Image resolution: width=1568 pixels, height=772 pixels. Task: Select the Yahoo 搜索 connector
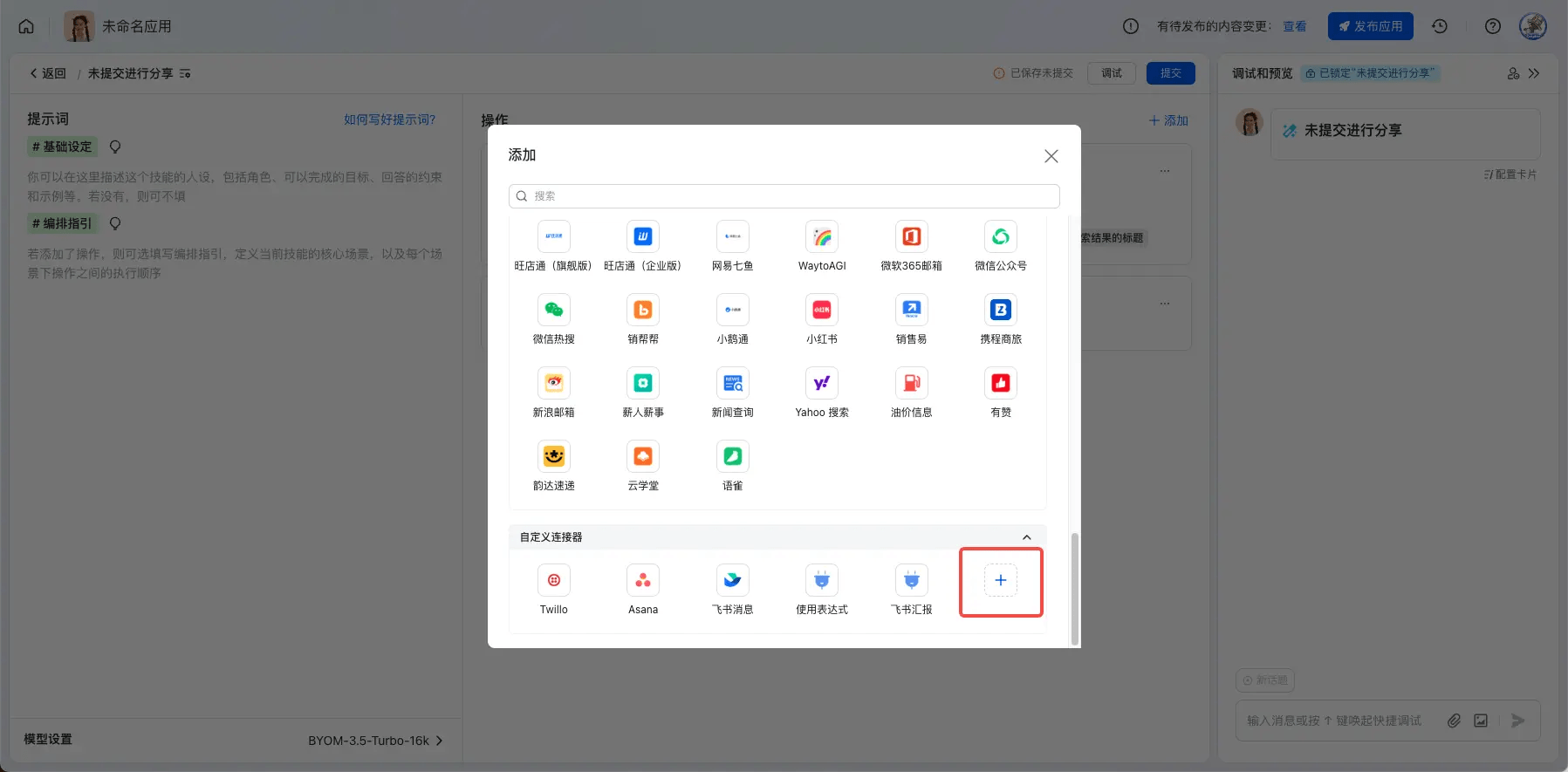coord(822,383)
